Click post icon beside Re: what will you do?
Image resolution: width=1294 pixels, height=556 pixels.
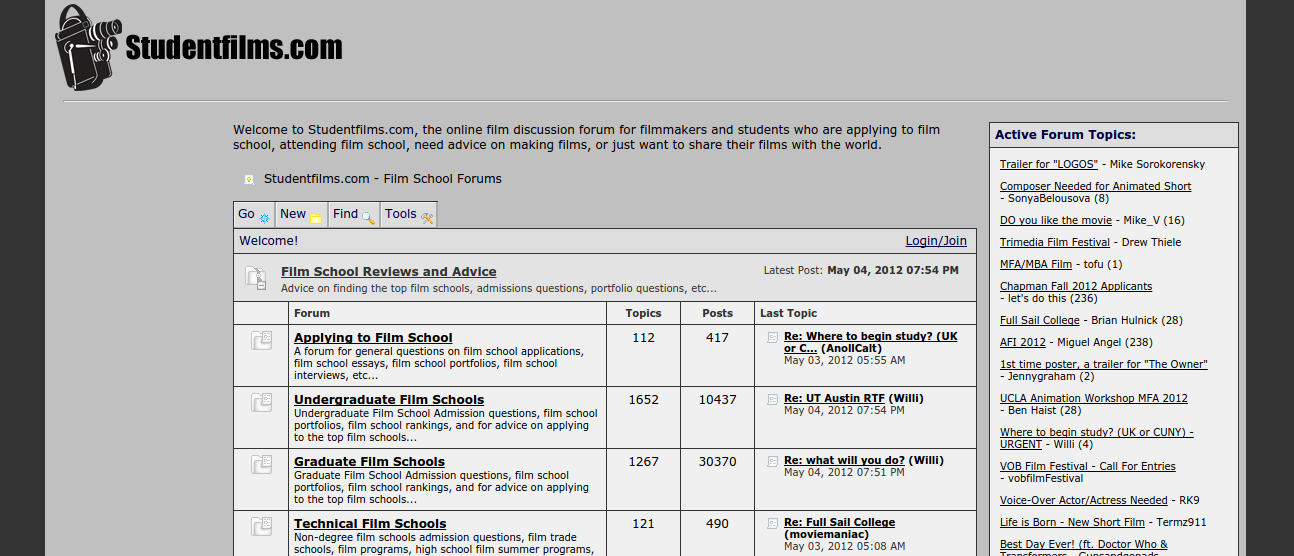click(x=772, y=461)
